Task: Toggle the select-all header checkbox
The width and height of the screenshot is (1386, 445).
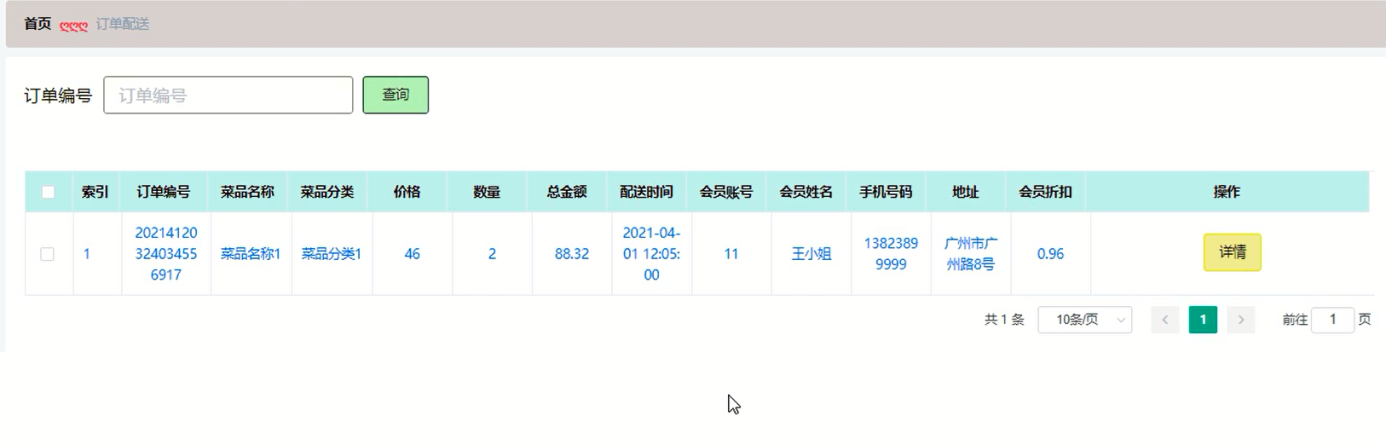Action: point(48,192)
